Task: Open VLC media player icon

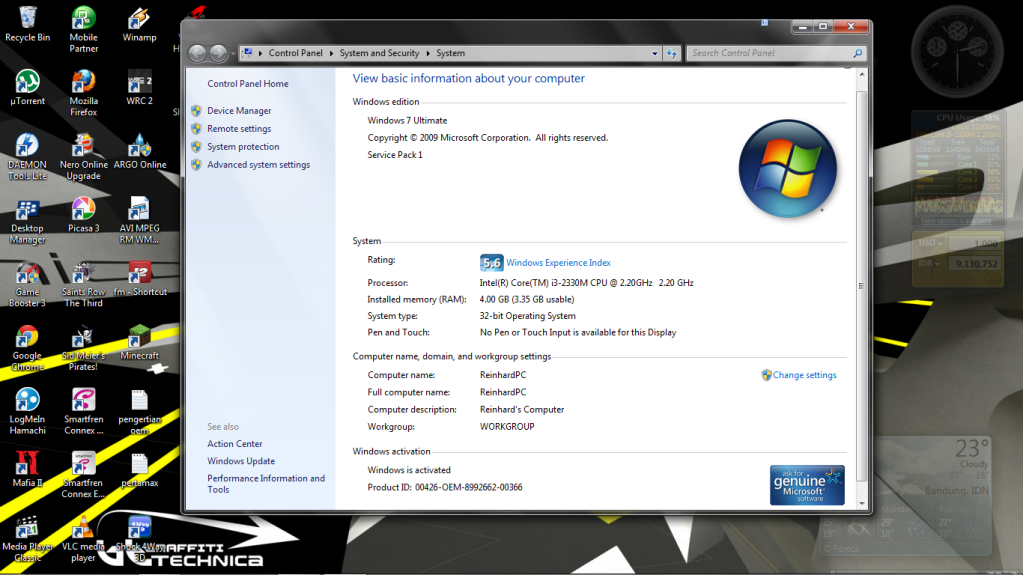Action: 83,538
